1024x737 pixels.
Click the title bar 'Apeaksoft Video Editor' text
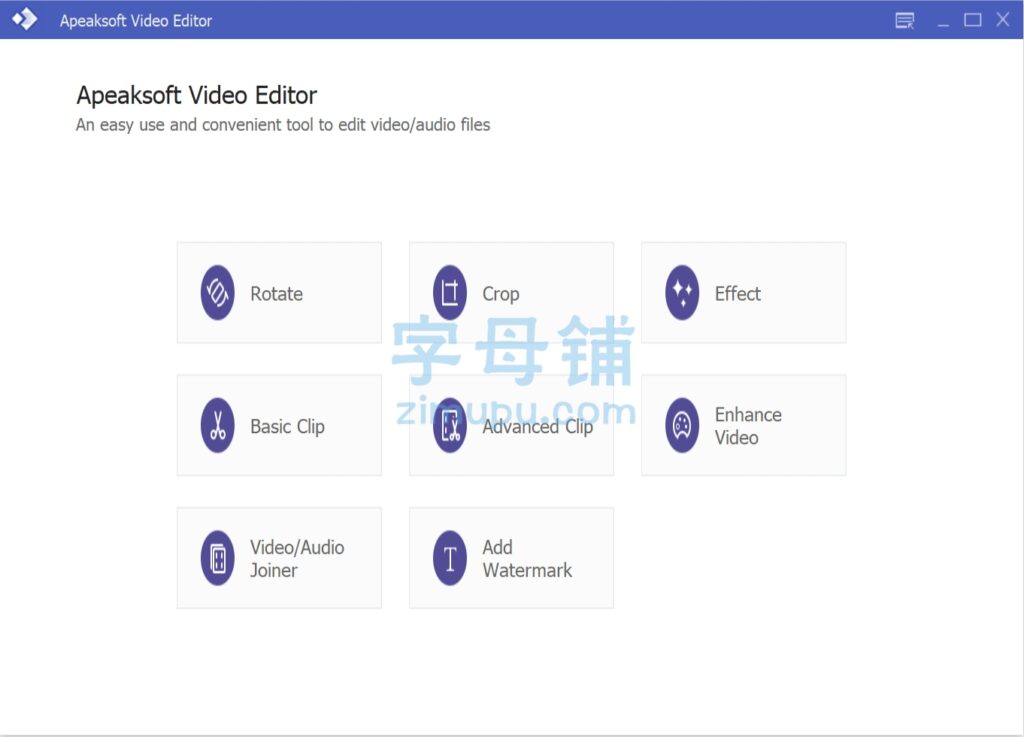point(136,21)
